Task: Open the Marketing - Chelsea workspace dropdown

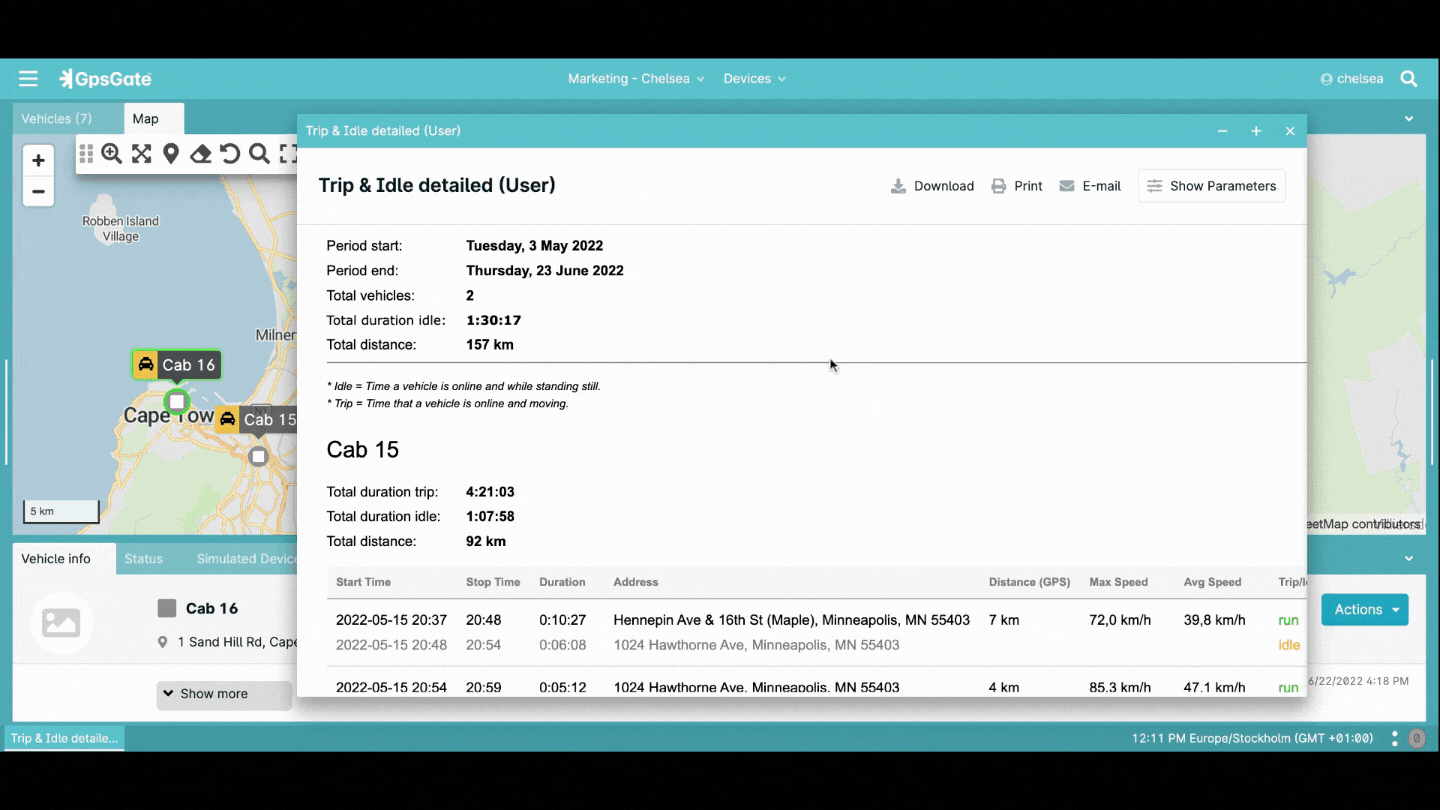Action: point(636,78)
